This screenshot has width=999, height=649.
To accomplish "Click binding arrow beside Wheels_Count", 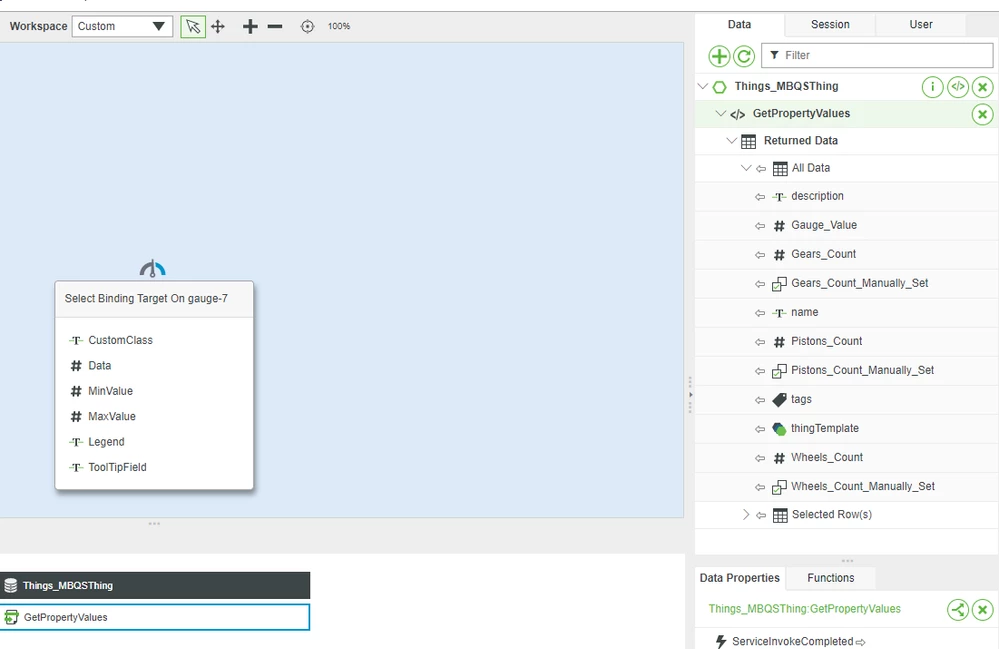I will click(759, 458).
